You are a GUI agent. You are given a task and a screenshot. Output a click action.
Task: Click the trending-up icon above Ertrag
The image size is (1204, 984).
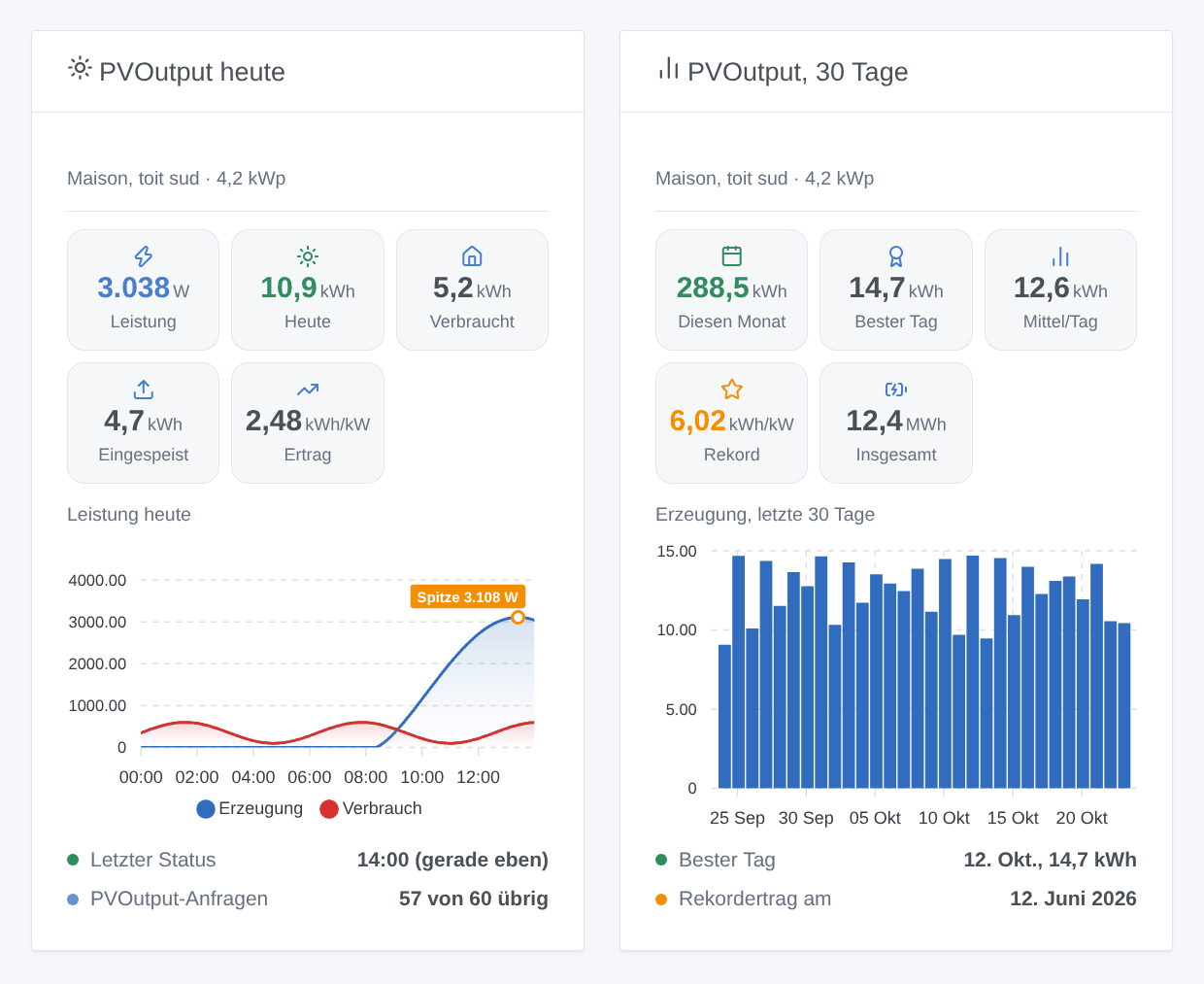tap(308, 390)
